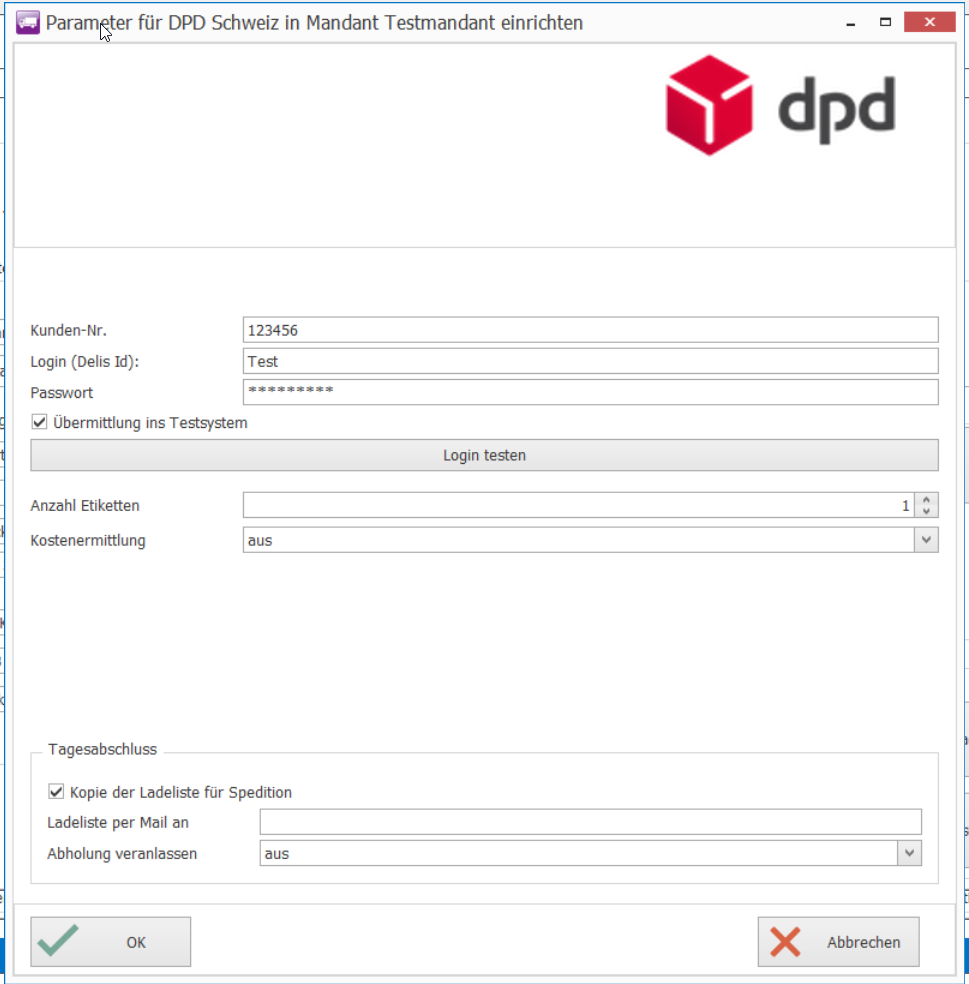The height and width of the screenshot is (984, 969).
Task: Click the Anzahl Etiketten number field
Action: (575, 505)
